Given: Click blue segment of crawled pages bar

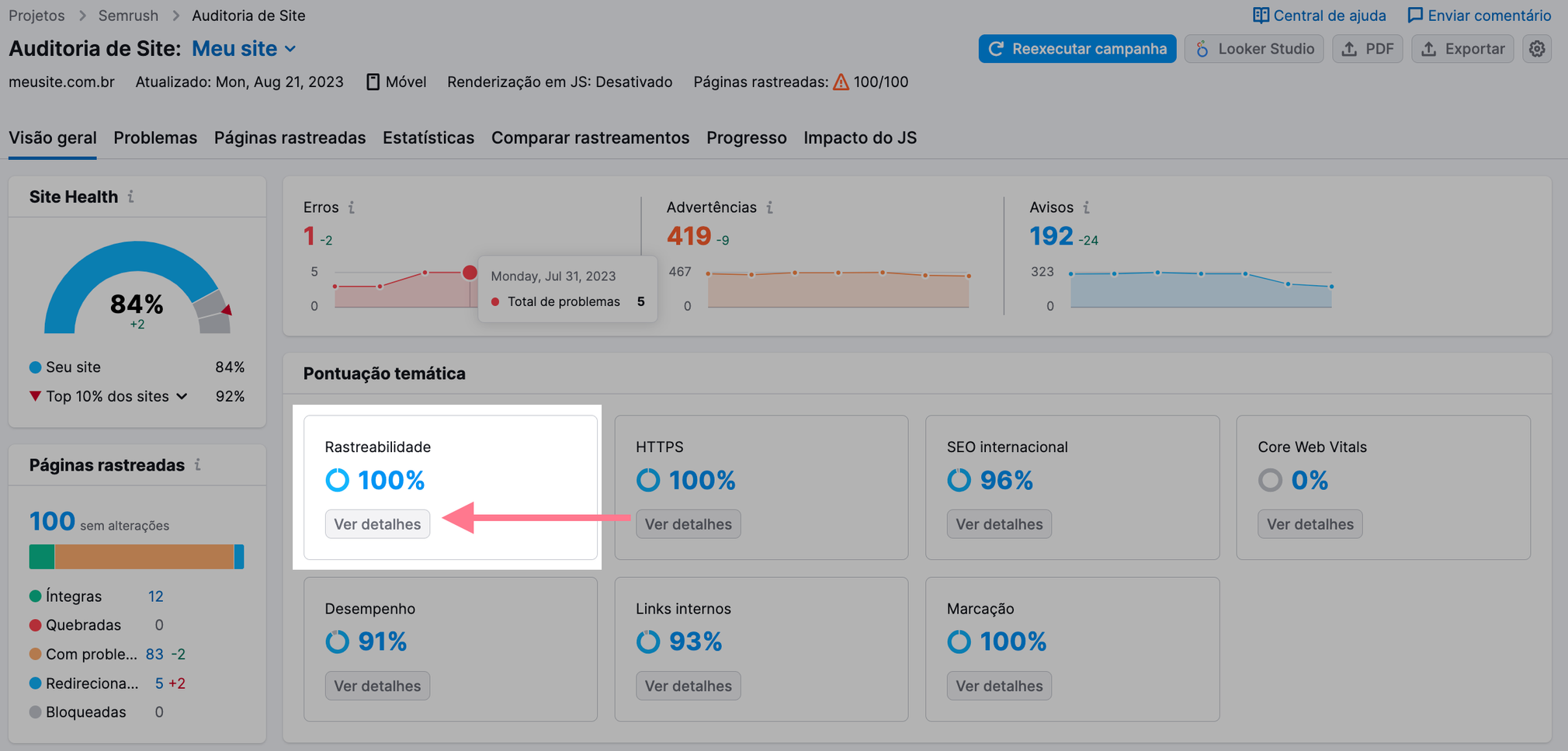Looking at the screenshot, I should (239, 557).
